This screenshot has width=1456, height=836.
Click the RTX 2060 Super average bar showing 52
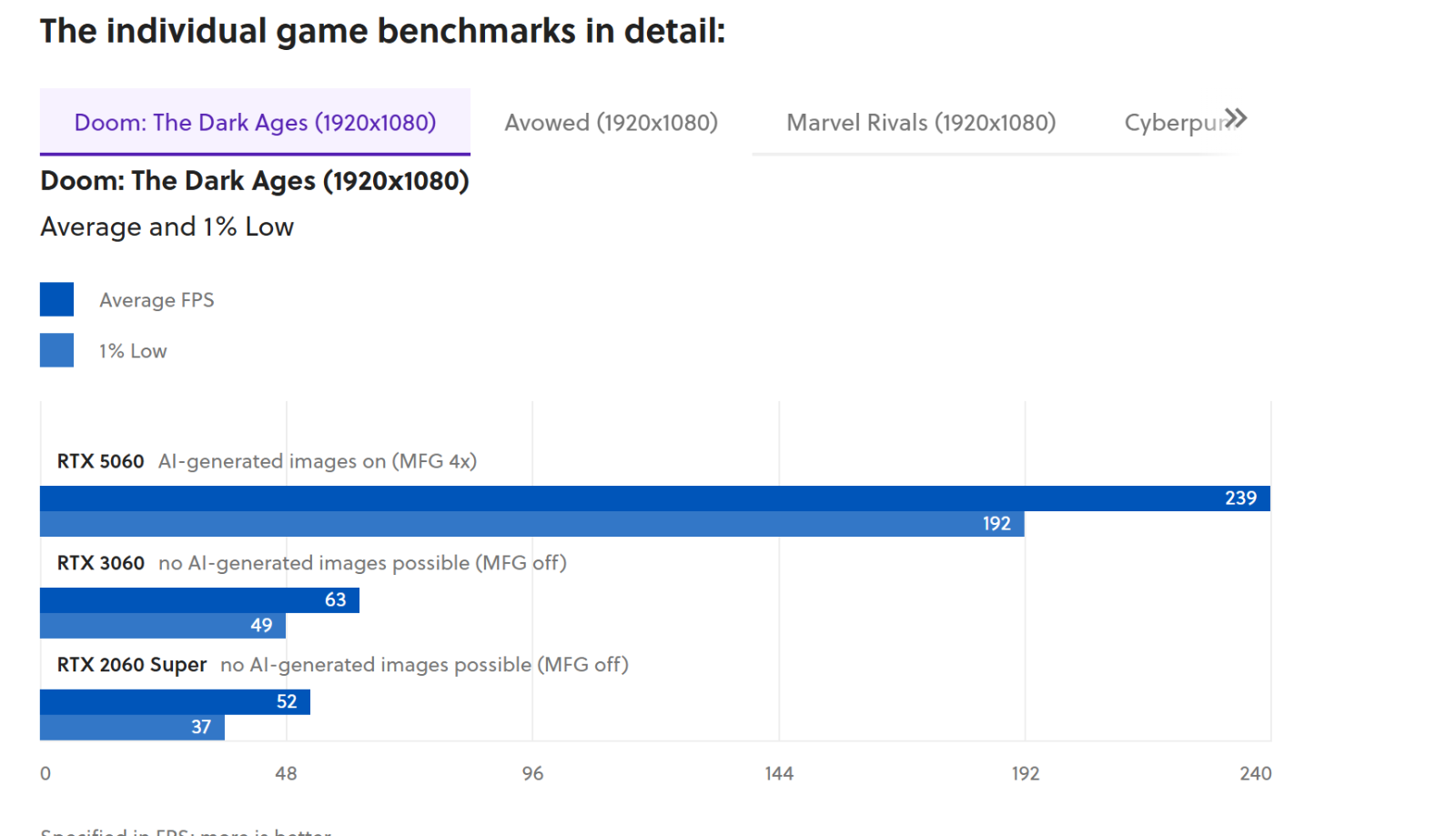pyautogui.click(x=175, y=702)
